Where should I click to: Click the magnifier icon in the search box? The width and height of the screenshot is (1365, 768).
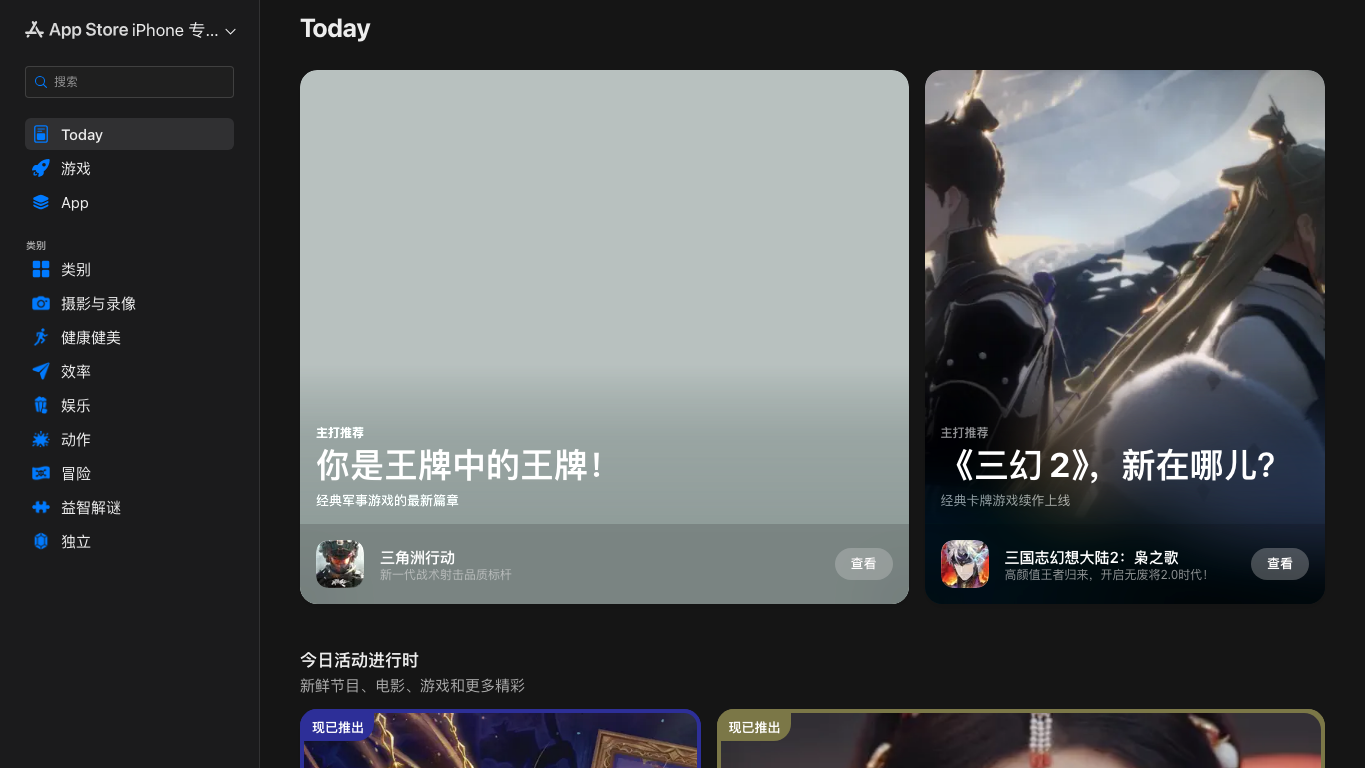(x=41, y=82)
